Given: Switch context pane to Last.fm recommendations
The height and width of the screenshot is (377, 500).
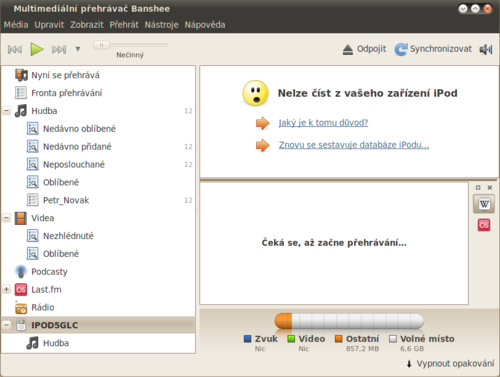Looking at the screenshot, I should (484, 225).
